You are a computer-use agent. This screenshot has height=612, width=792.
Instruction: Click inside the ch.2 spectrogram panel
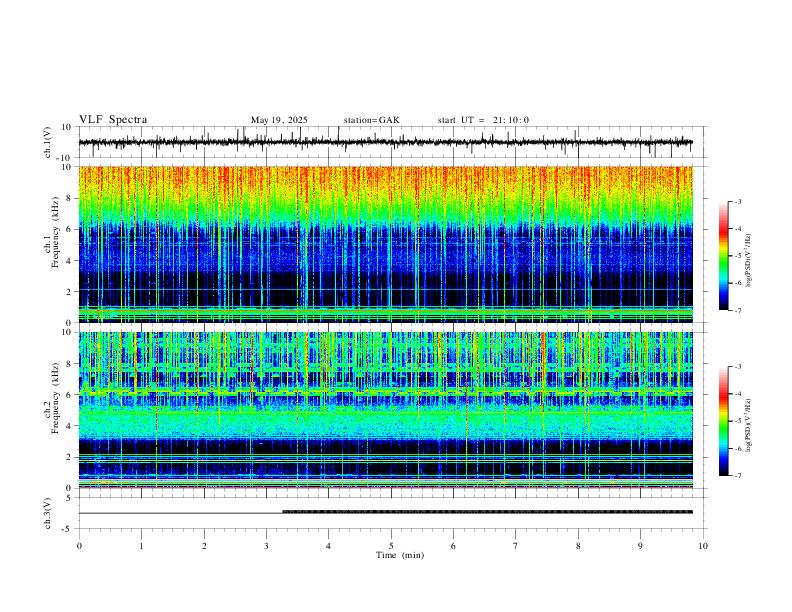385,410
